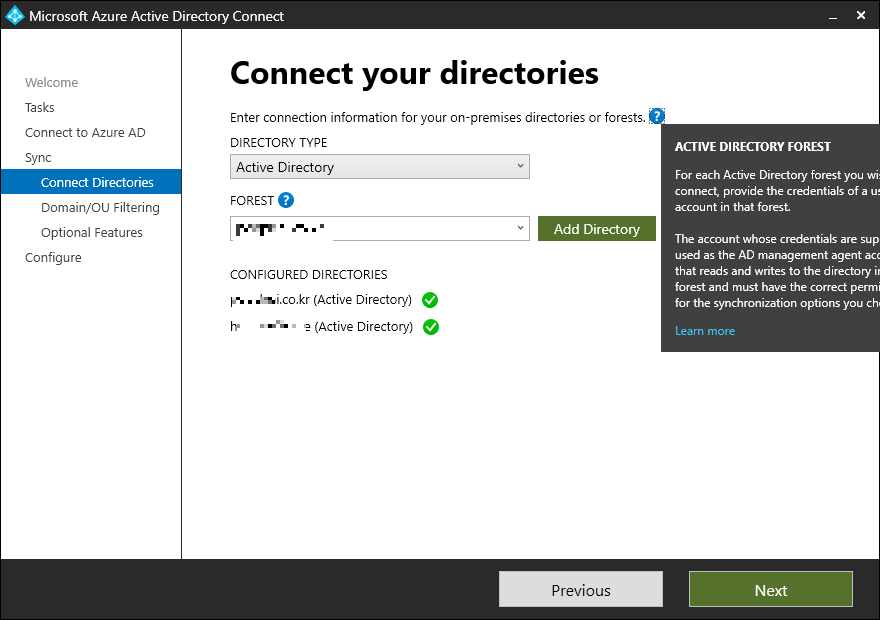The width and height of the screenshot is (880, 620).
Task: Click the Connect your directories heading
Action: click(x=414, y=74)
